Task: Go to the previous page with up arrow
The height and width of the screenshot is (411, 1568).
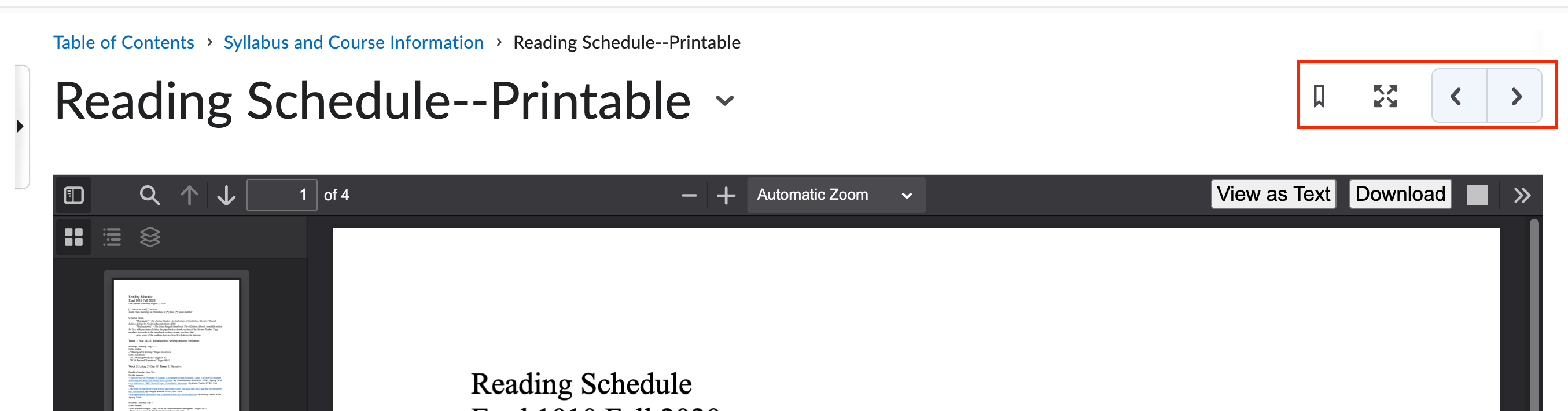Action: [189, 195]
